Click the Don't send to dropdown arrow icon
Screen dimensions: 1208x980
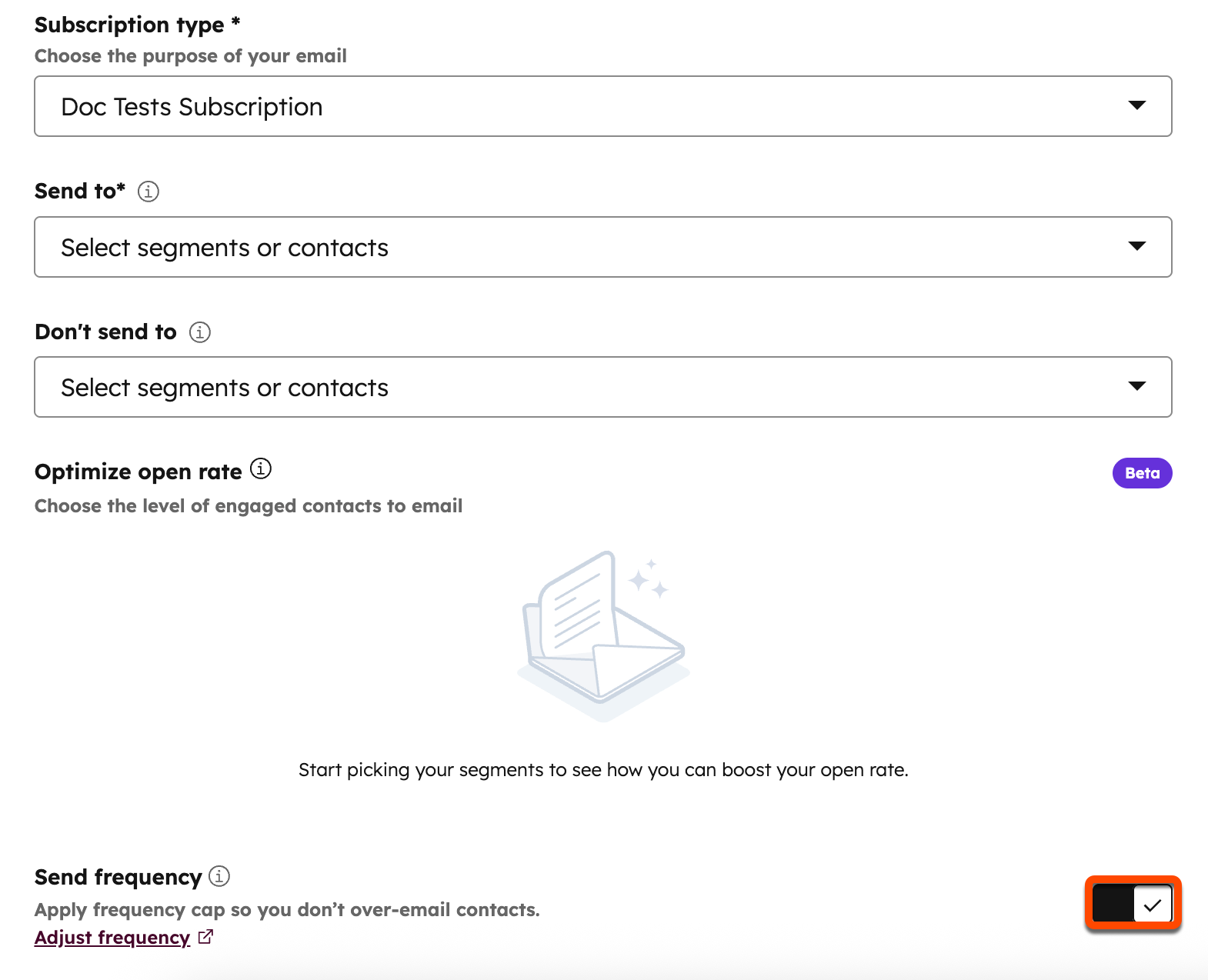click(1139, 387)
